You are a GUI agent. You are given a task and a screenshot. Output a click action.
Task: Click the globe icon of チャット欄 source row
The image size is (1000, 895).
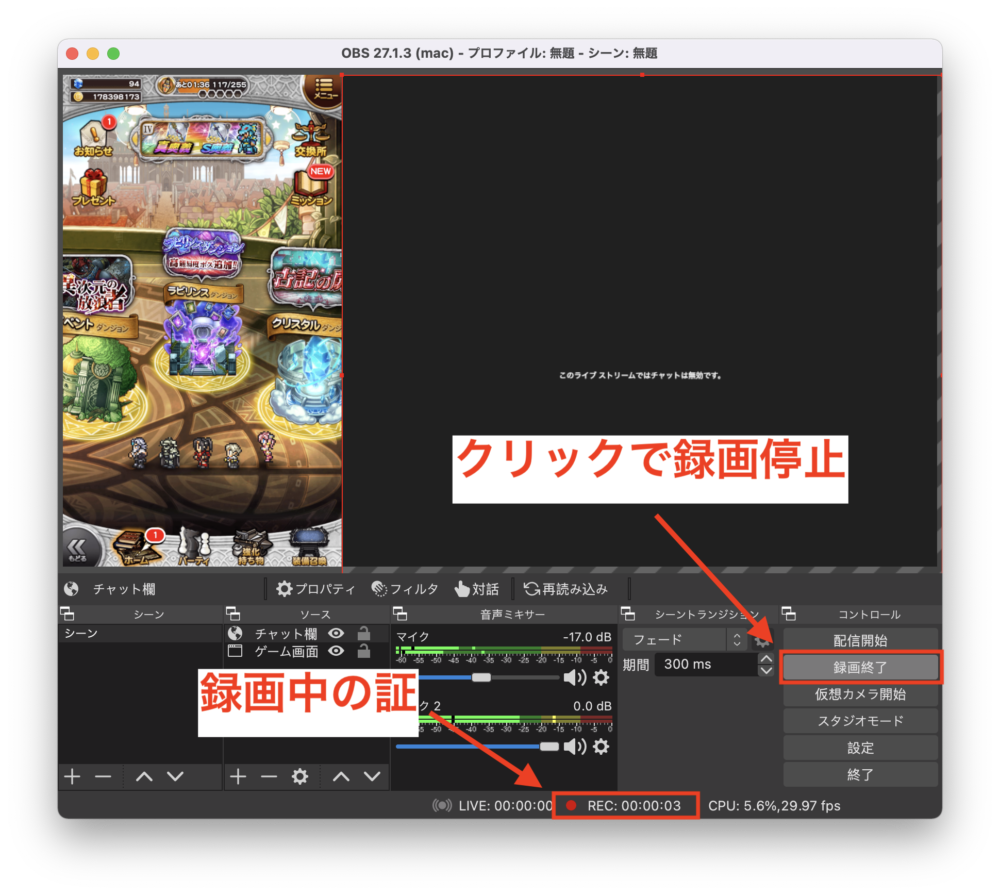pyautogui.click(x=235, y=633)
